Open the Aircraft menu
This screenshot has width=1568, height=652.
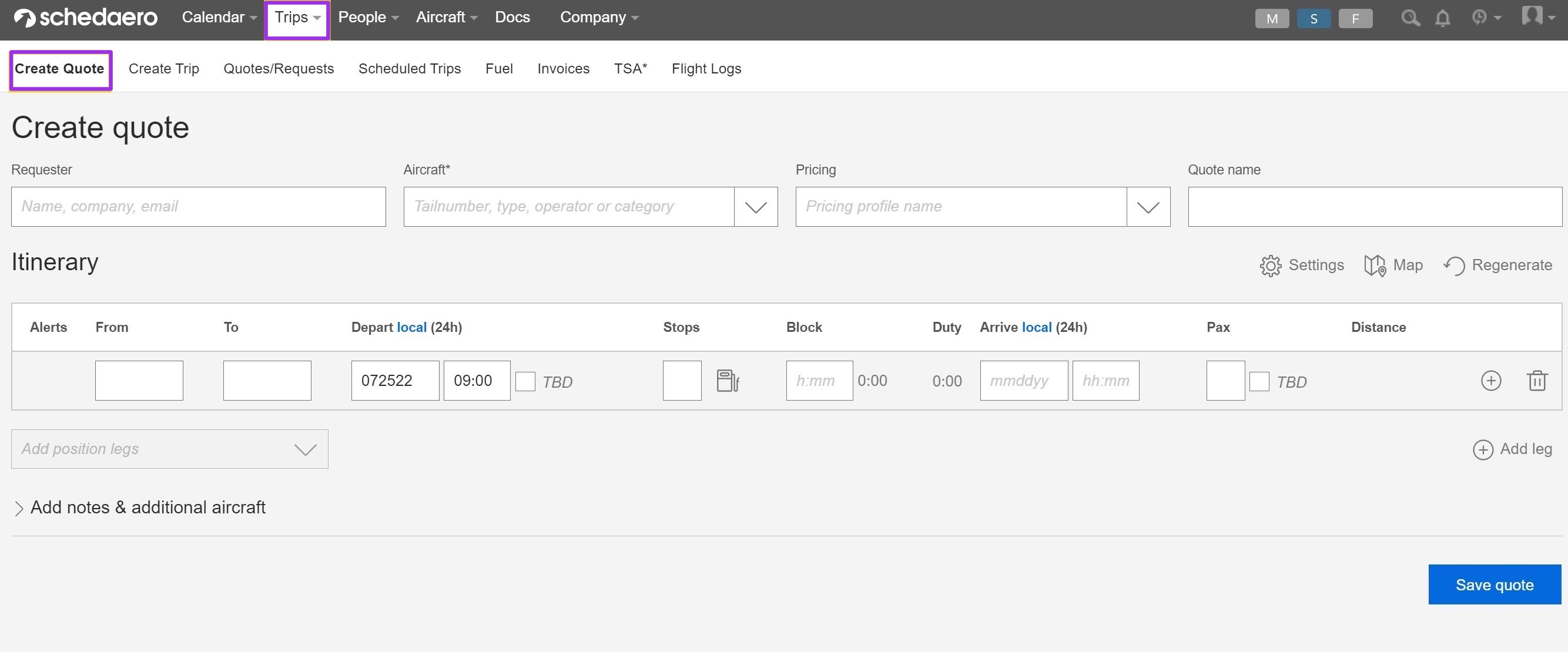446,17
